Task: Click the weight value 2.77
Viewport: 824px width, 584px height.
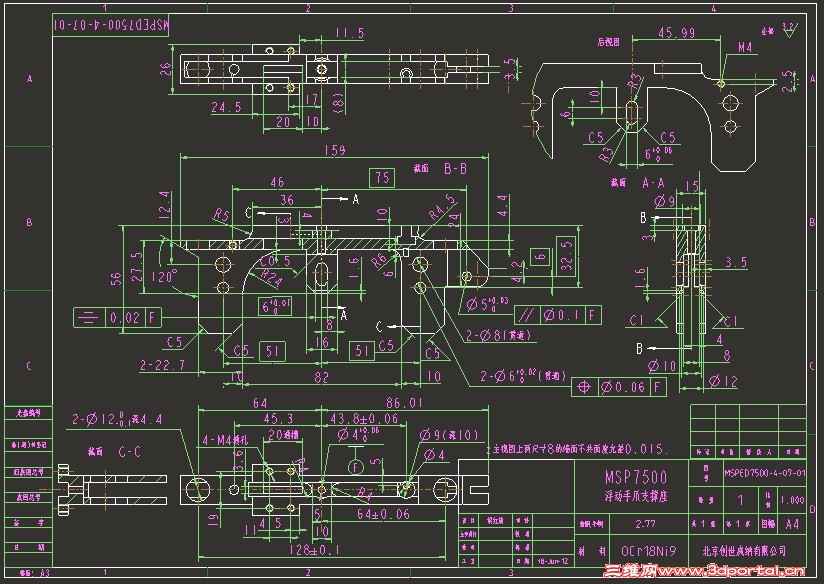Action: click(645, 524)
